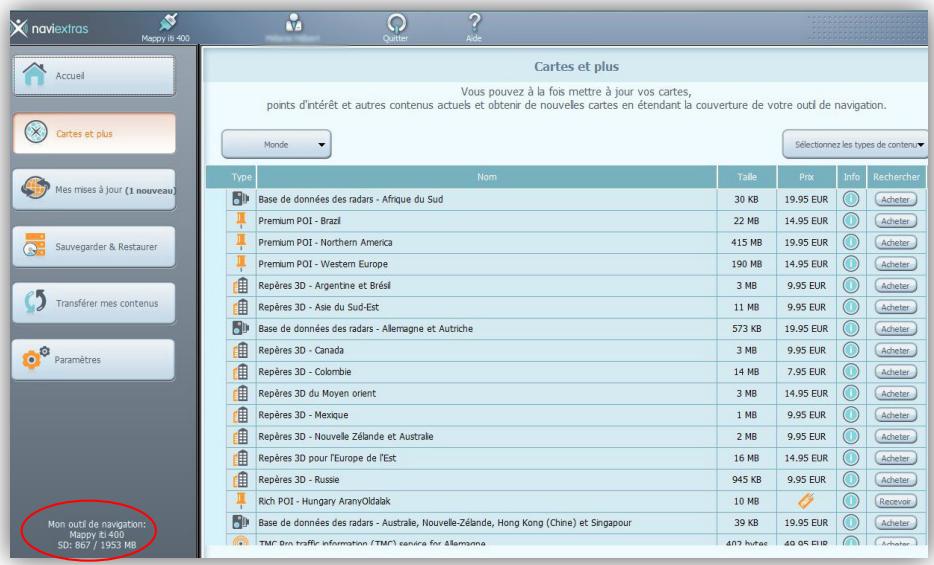The height and width of the screenshot is (565, 934).
Task: Click the Quitter power icon
Action: [x=396, y=23]
